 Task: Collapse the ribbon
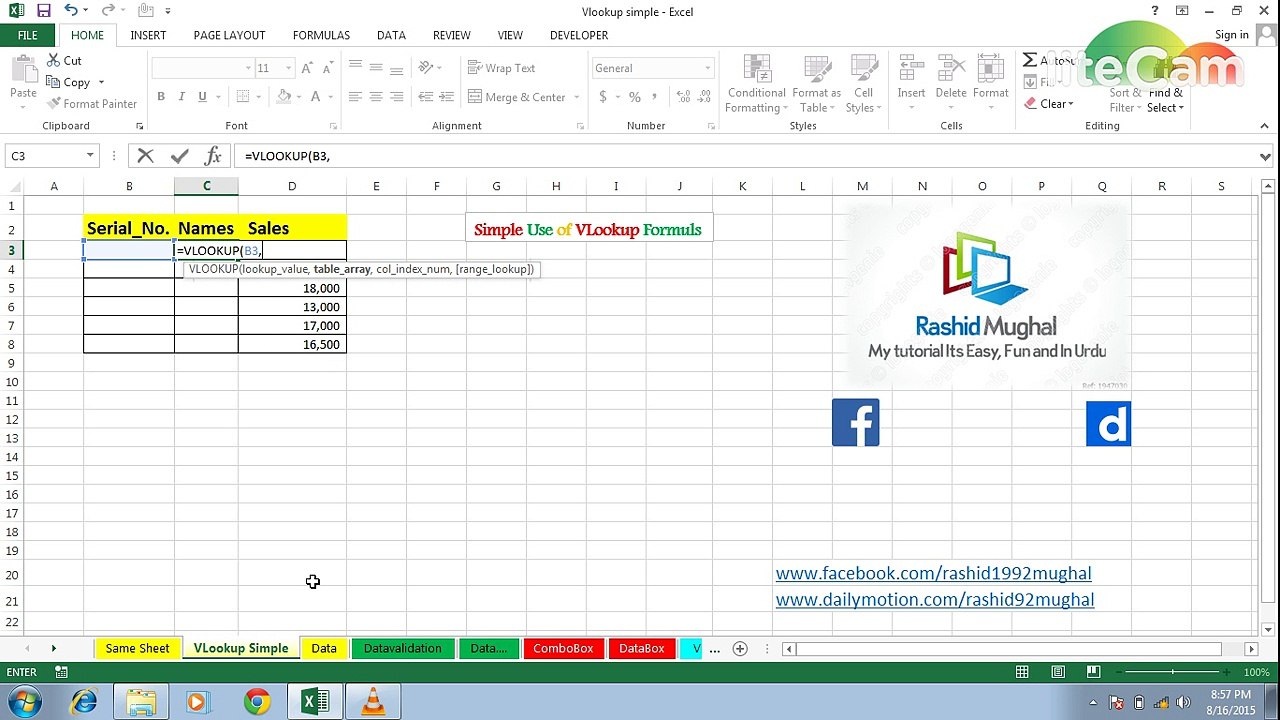[x=1266, y=126]
